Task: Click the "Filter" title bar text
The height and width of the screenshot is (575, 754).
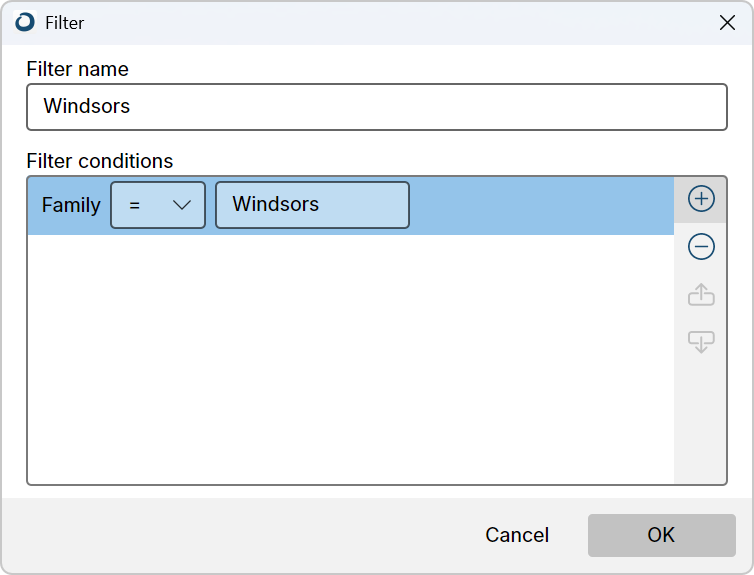Action: pos(65,23)
